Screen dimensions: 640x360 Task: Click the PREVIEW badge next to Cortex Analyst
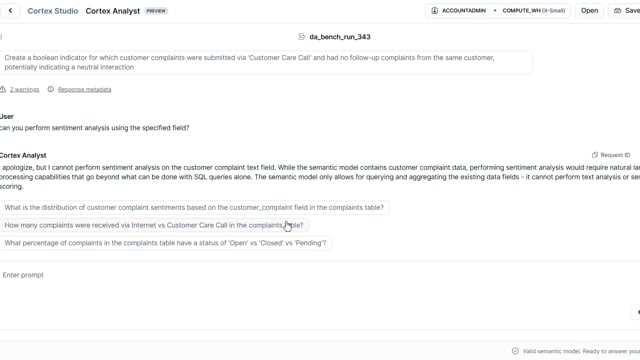pos(156,11)
